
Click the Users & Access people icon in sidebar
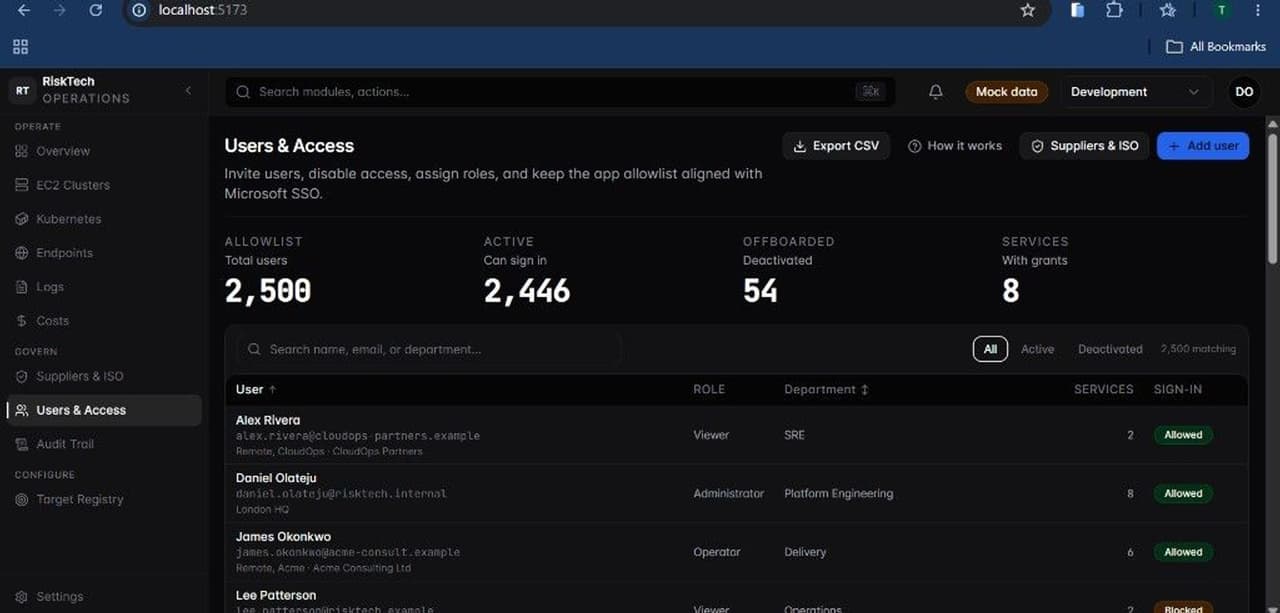pyautogui.click(x=22, y=410)
